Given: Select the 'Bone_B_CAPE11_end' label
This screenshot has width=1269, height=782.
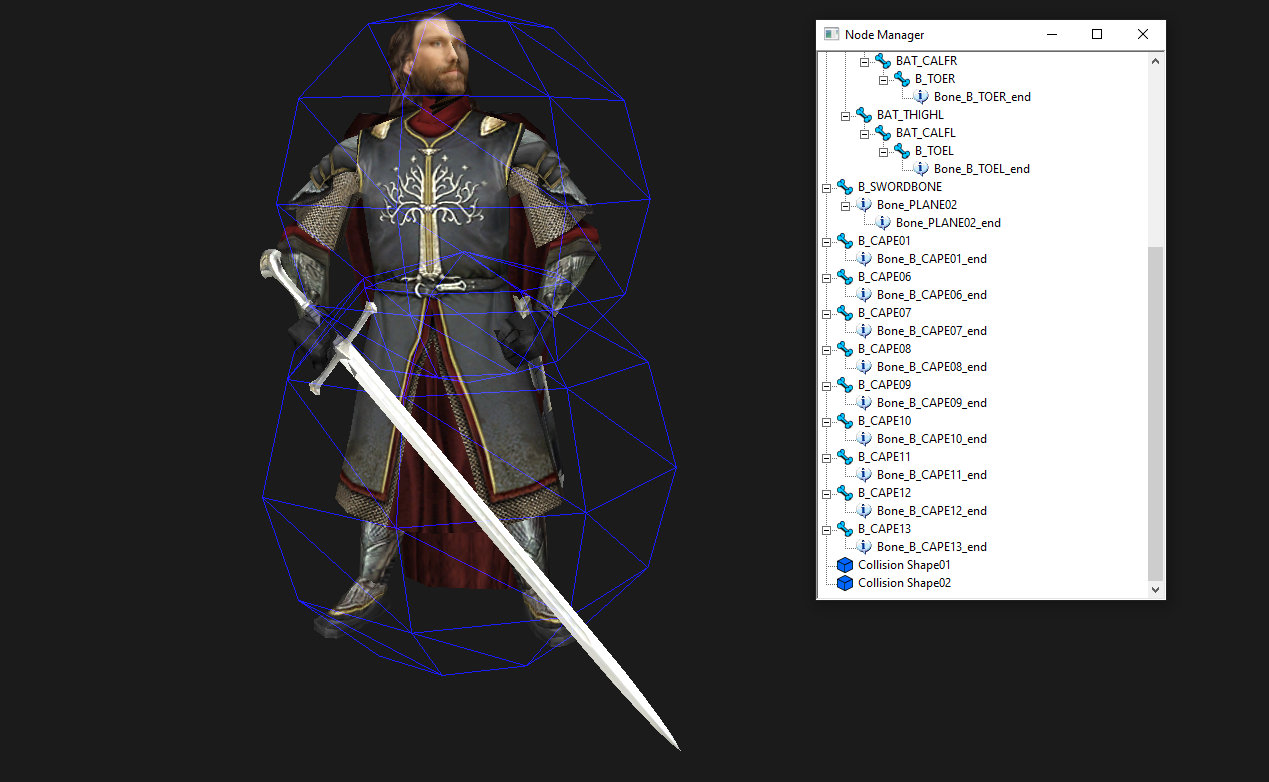Looking at the screenshot, I should (x=932, y=475).
